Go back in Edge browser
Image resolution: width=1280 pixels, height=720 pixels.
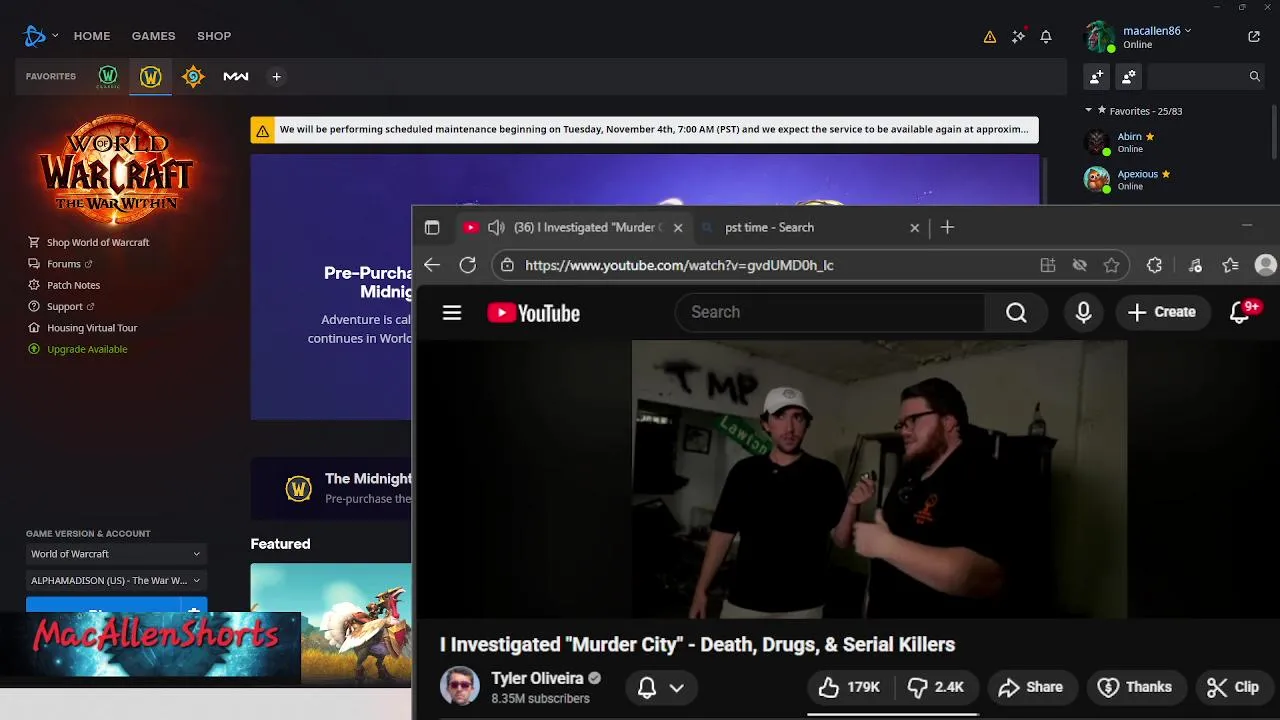432,265
